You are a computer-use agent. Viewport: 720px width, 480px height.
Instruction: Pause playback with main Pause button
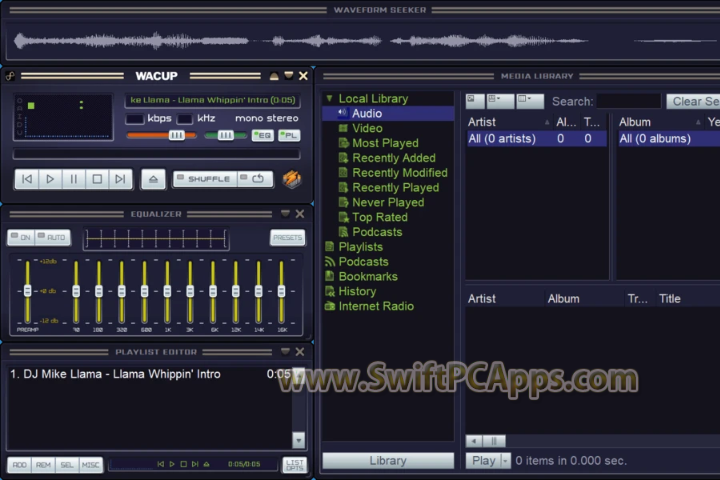click(x=73, y=179)
